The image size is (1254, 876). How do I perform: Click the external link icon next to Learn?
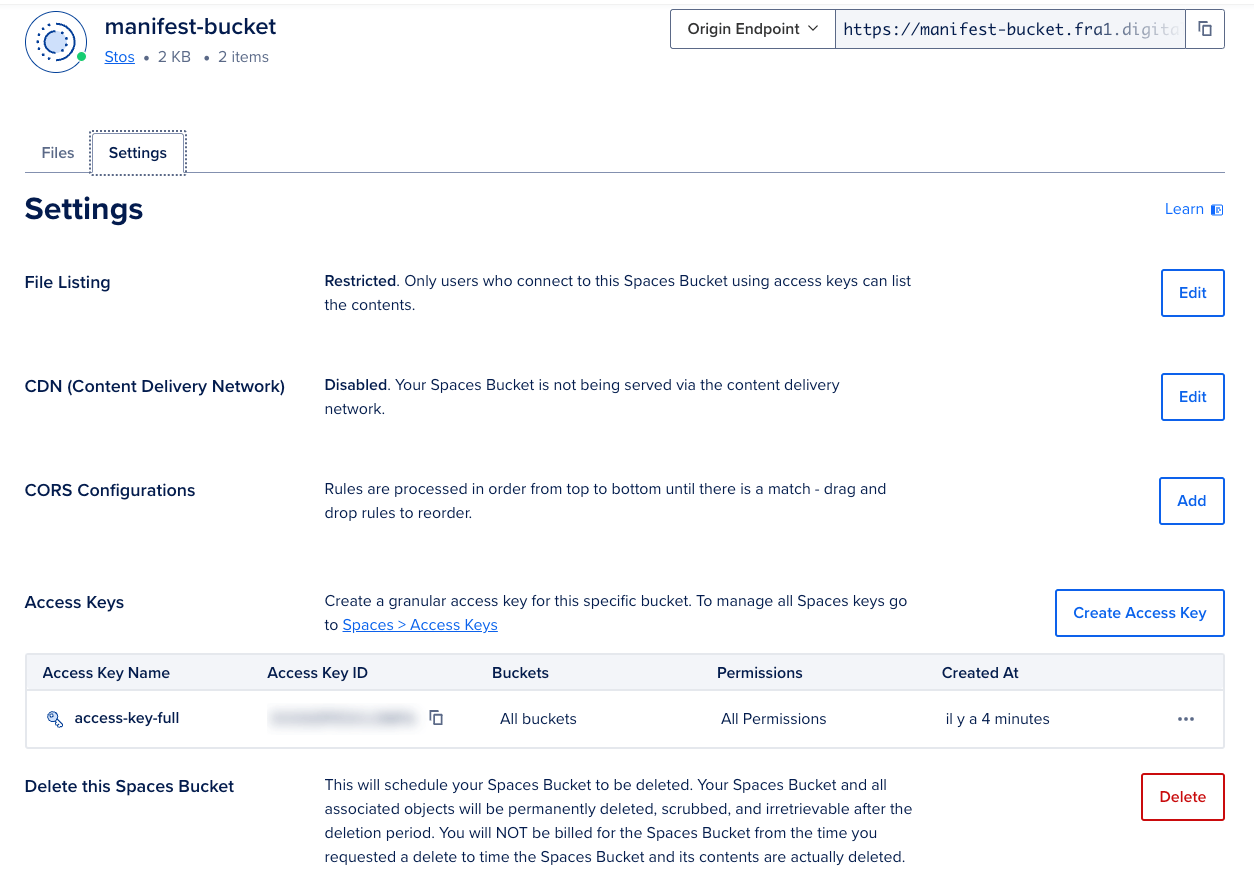click(x=1217, y=209)
